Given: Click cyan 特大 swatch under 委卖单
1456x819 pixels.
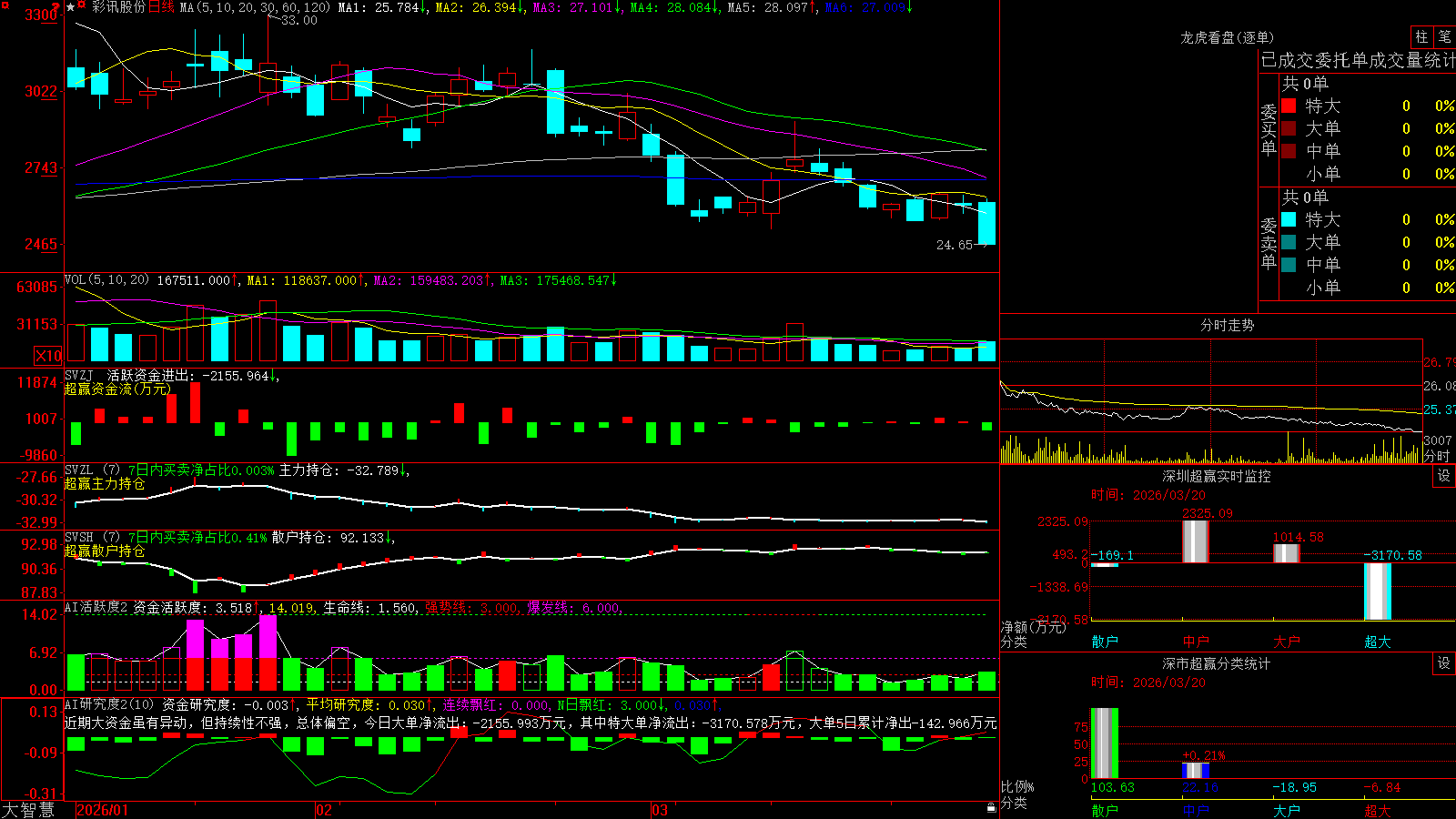Looking at the screenshot, I should point(1289,219).
